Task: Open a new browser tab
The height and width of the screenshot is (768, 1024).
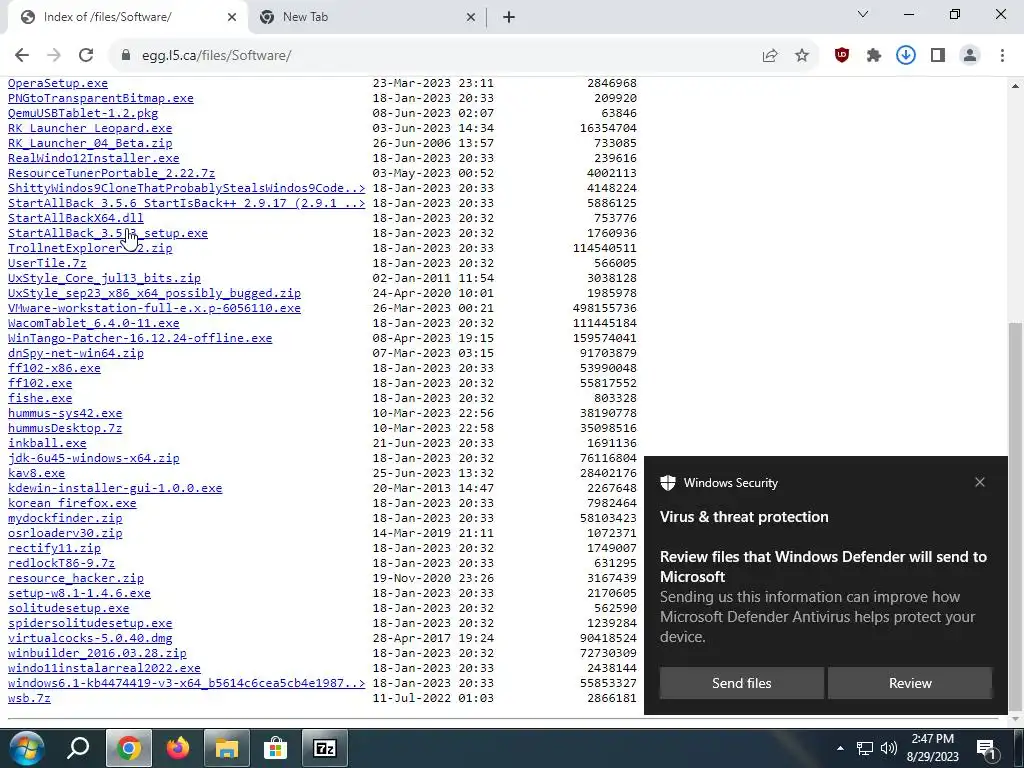Action: pyautogui.click(x=509, y=18)
